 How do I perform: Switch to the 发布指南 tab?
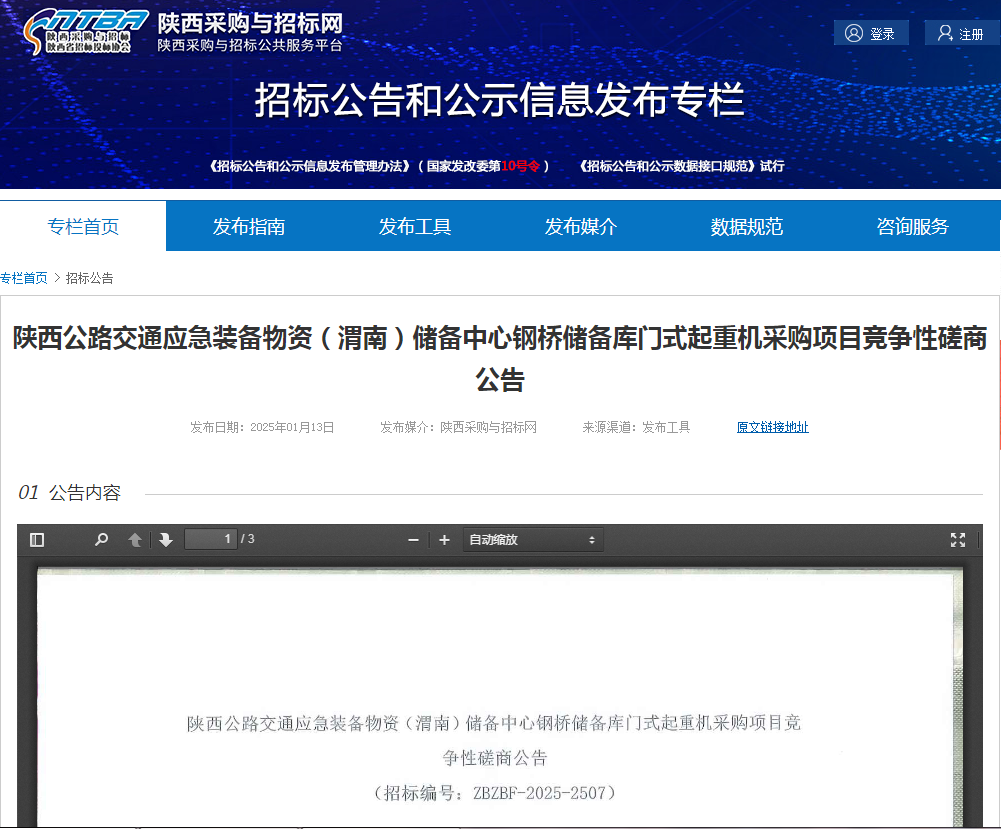(x=249, y=226)
